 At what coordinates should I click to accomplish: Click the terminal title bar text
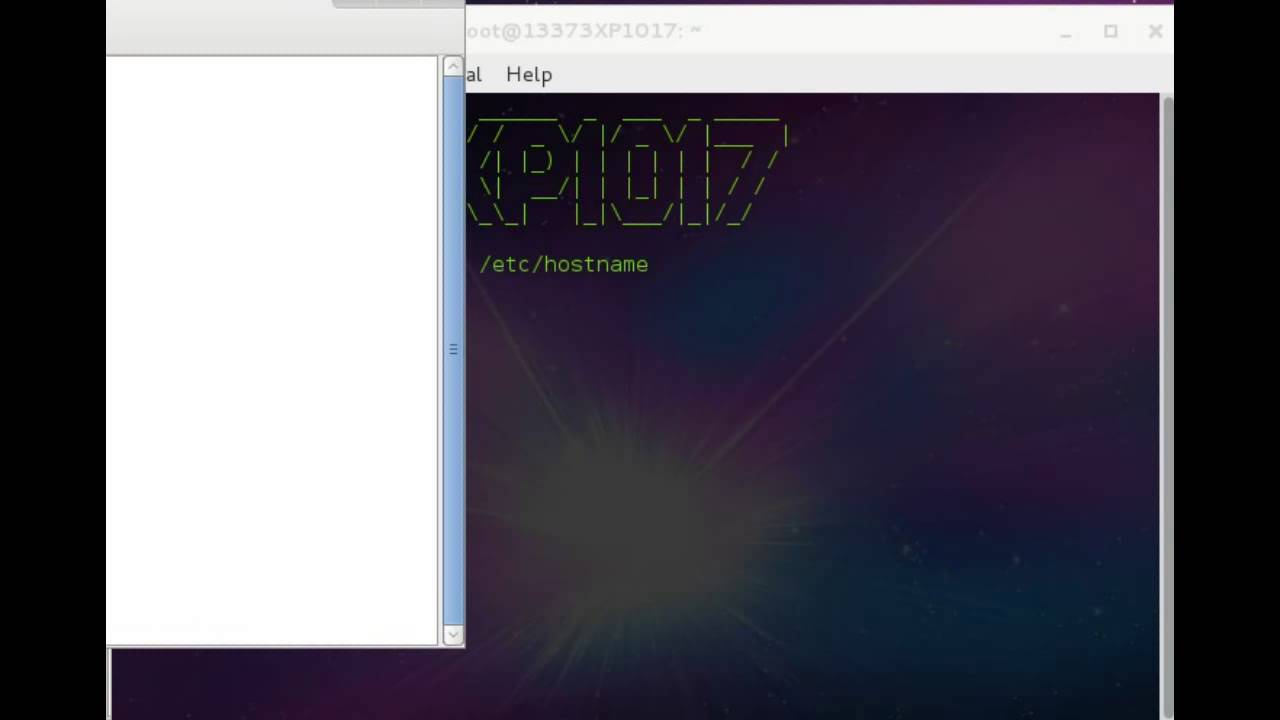click(583, 30)
